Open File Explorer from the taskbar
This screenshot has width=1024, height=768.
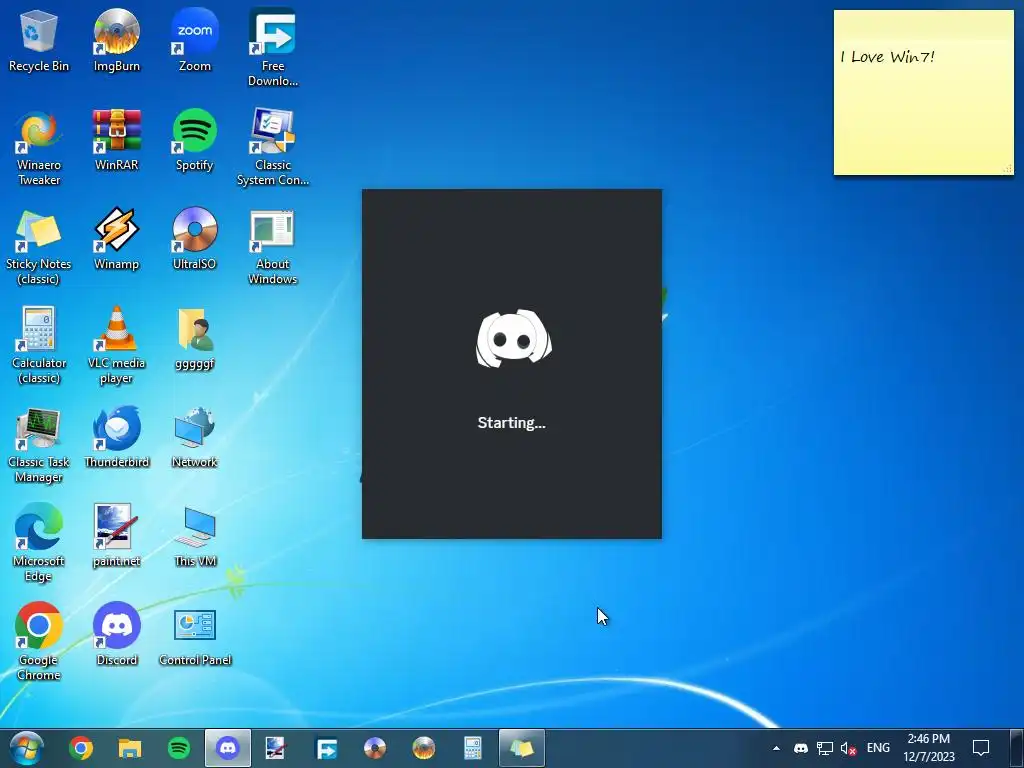[x=129, y=748]
